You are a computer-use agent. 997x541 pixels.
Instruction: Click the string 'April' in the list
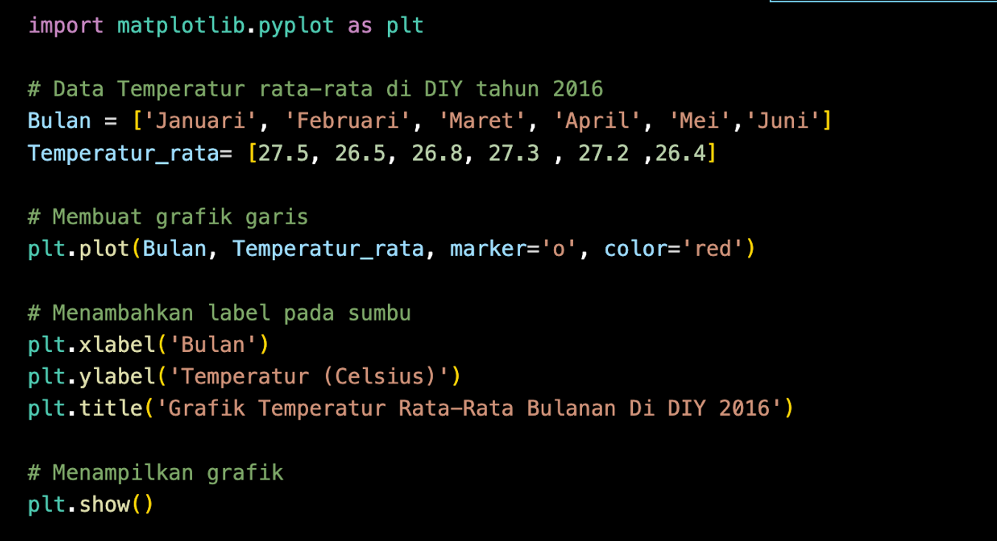pyautogui.click(x=597, y=121)
